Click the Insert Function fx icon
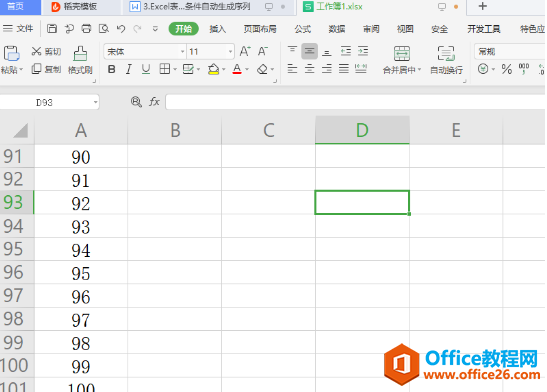Screen dimensions: 547x392 click(154, 102)
